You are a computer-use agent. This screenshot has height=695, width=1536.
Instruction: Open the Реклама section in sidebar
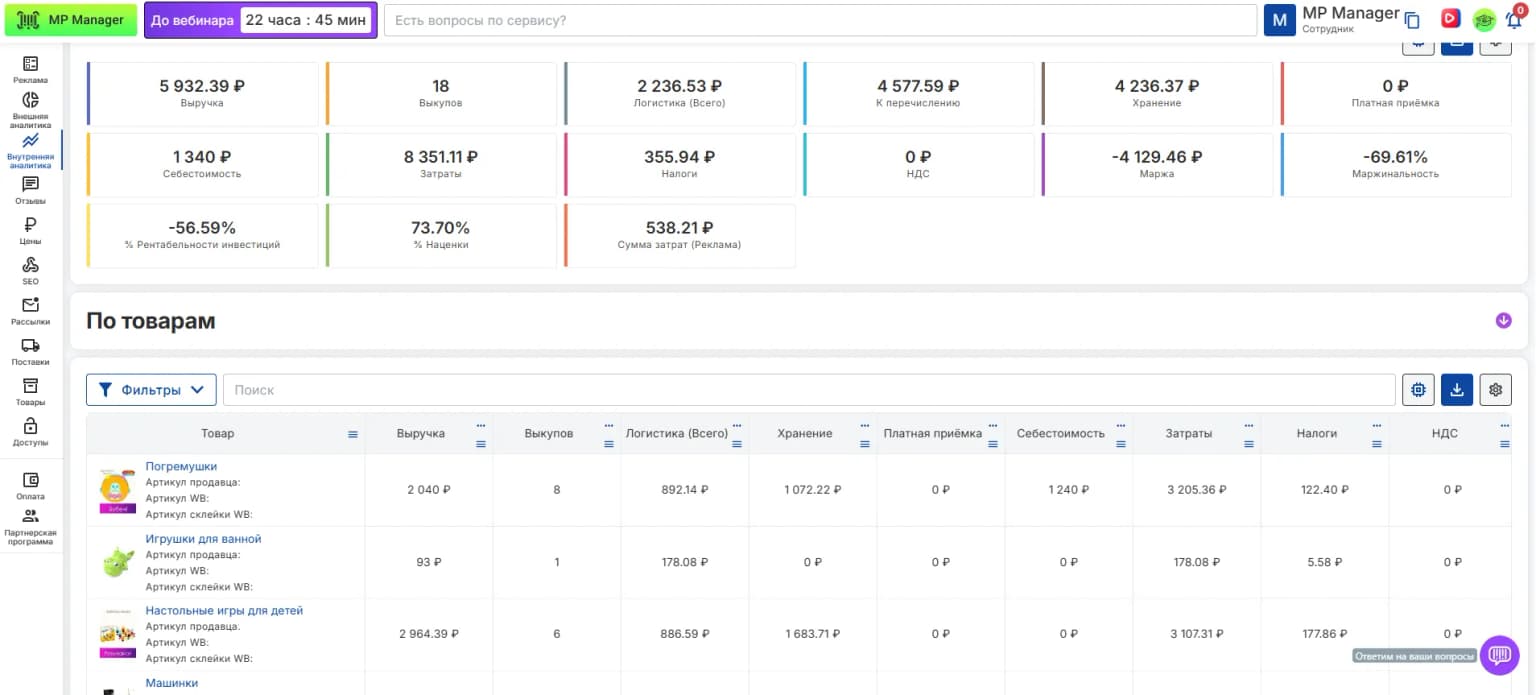coord(30,69)
